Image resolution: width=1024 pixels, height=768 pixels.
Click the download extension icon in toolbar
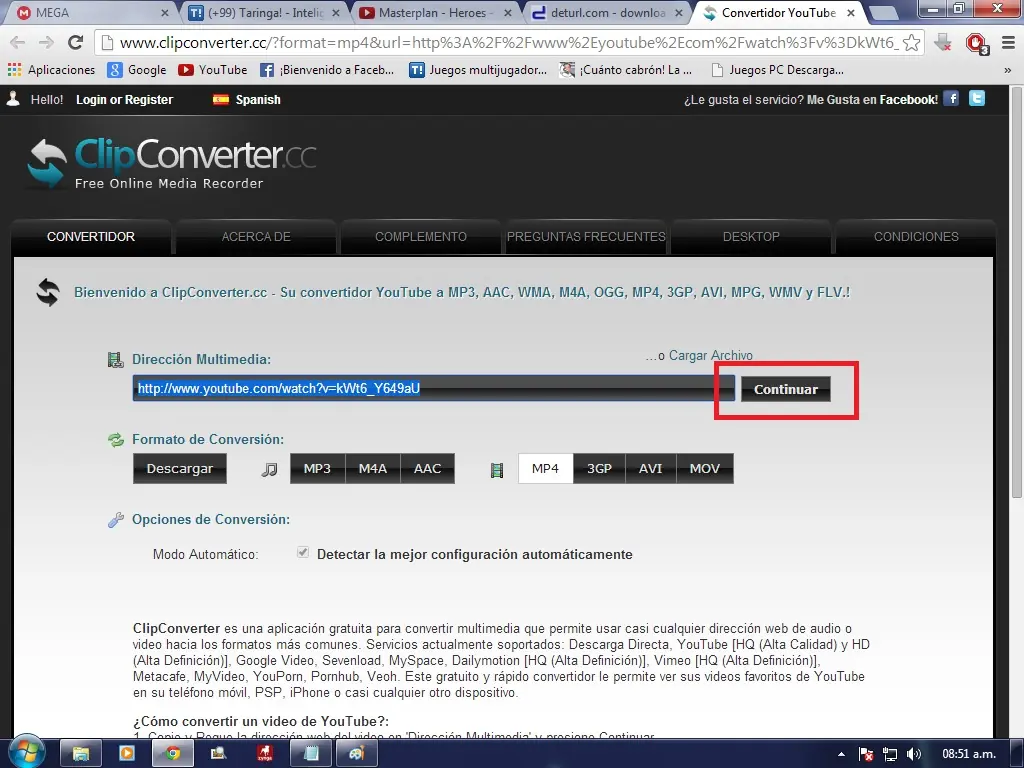click(942, 42)
